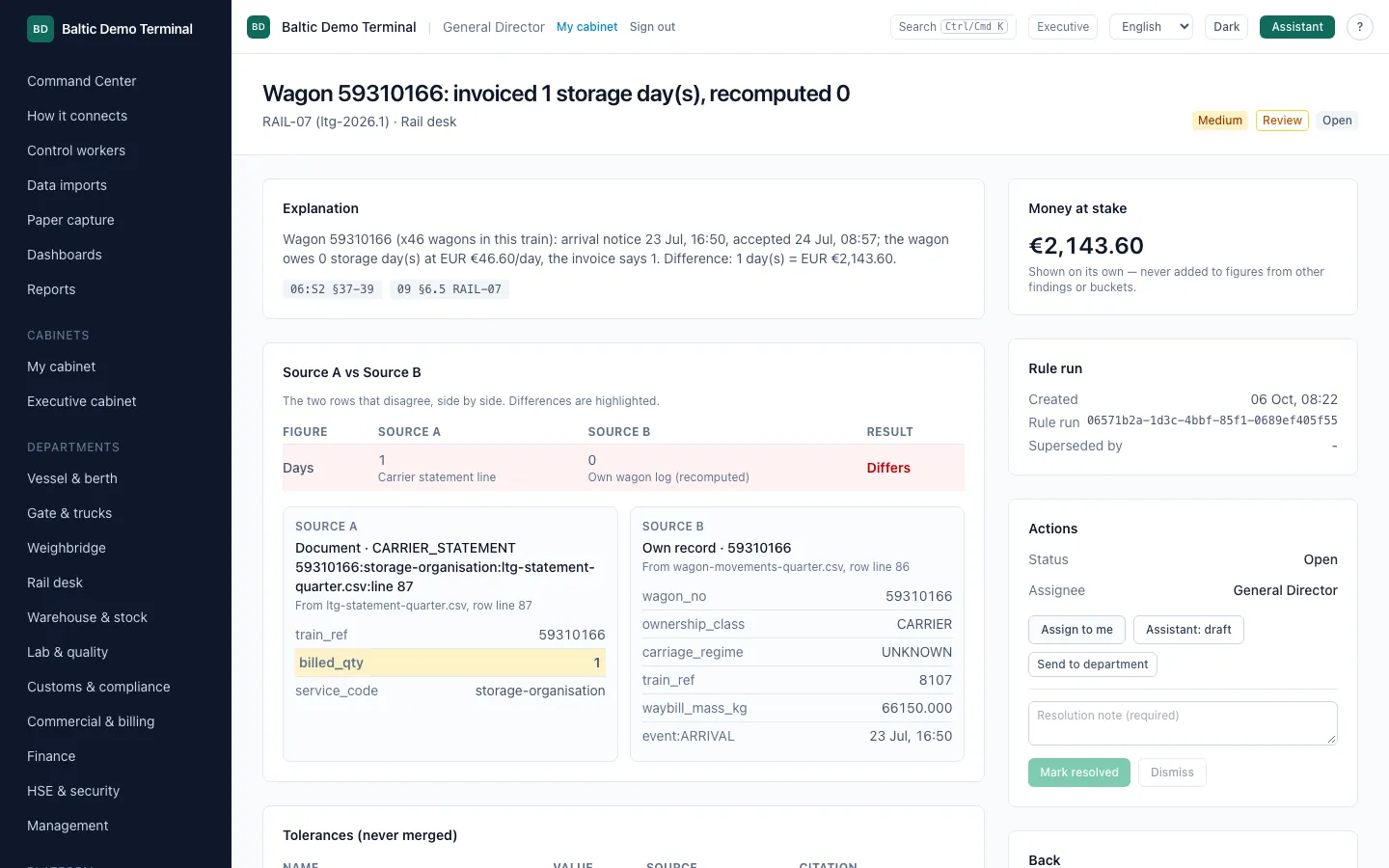Click the Resolution note text field

(x=1183, y=723)
